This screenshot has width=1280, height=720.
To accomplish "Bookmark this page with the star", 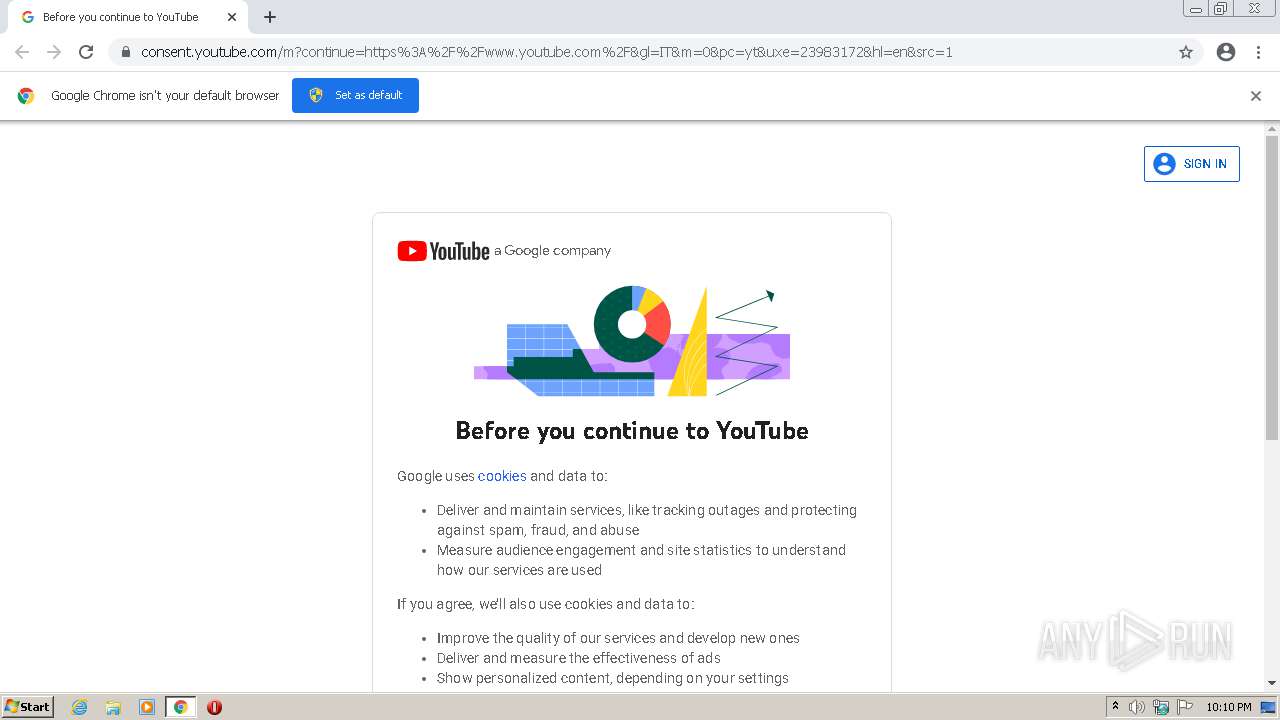I will point(1186,52).
